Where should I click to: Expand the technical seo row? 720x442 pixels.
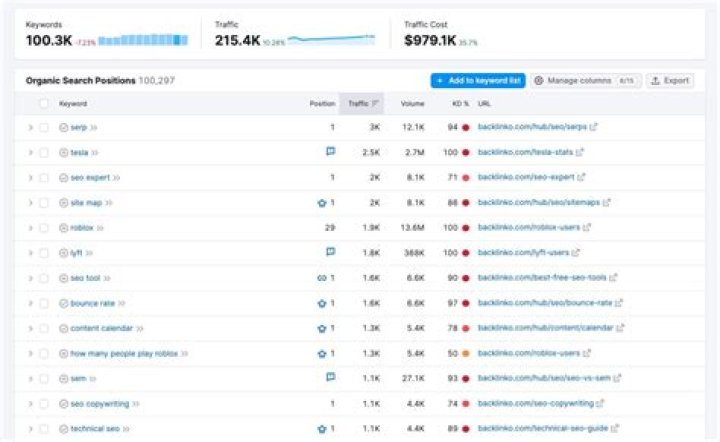(x=30, y=429)
